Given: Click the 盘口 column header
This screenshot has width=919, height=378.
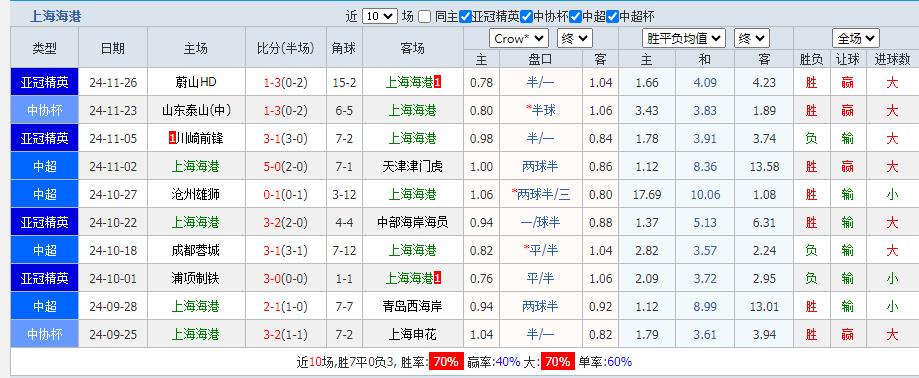Looking at the screenshot, I should [x=540, y=59].
